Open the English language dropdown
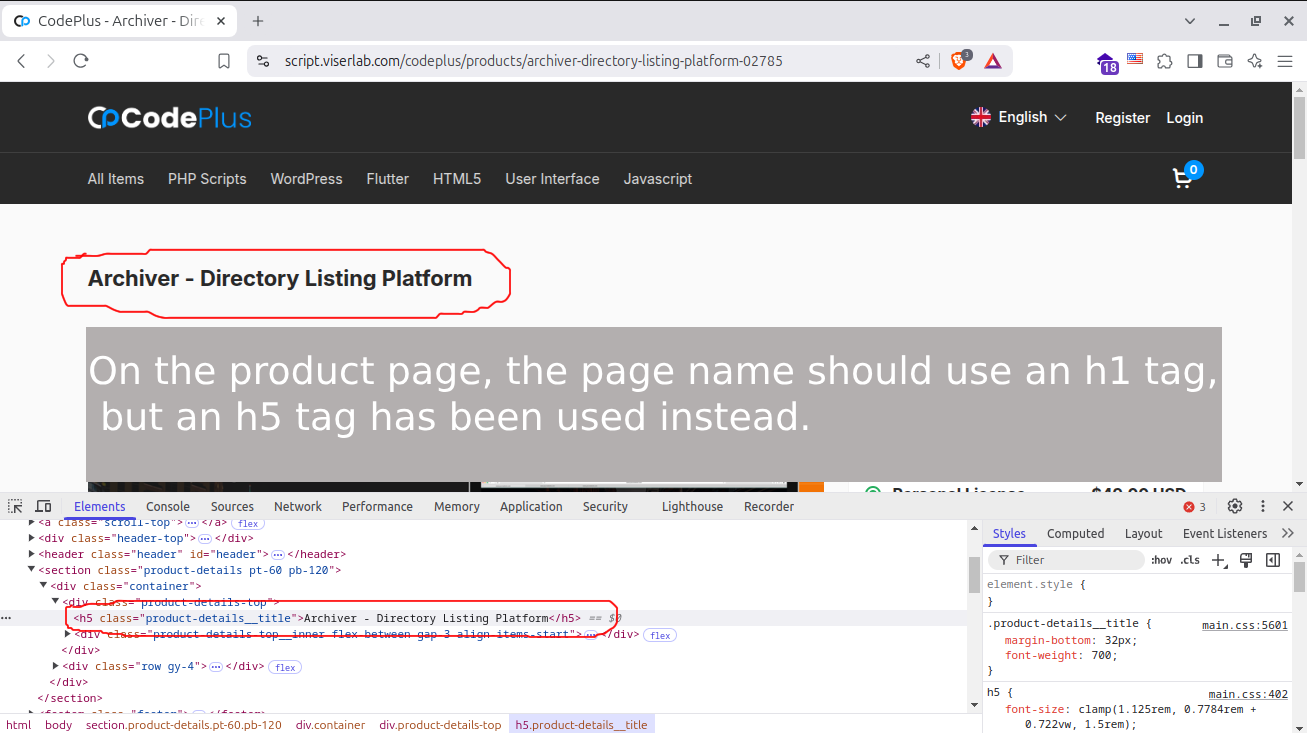 [1019, 117]
